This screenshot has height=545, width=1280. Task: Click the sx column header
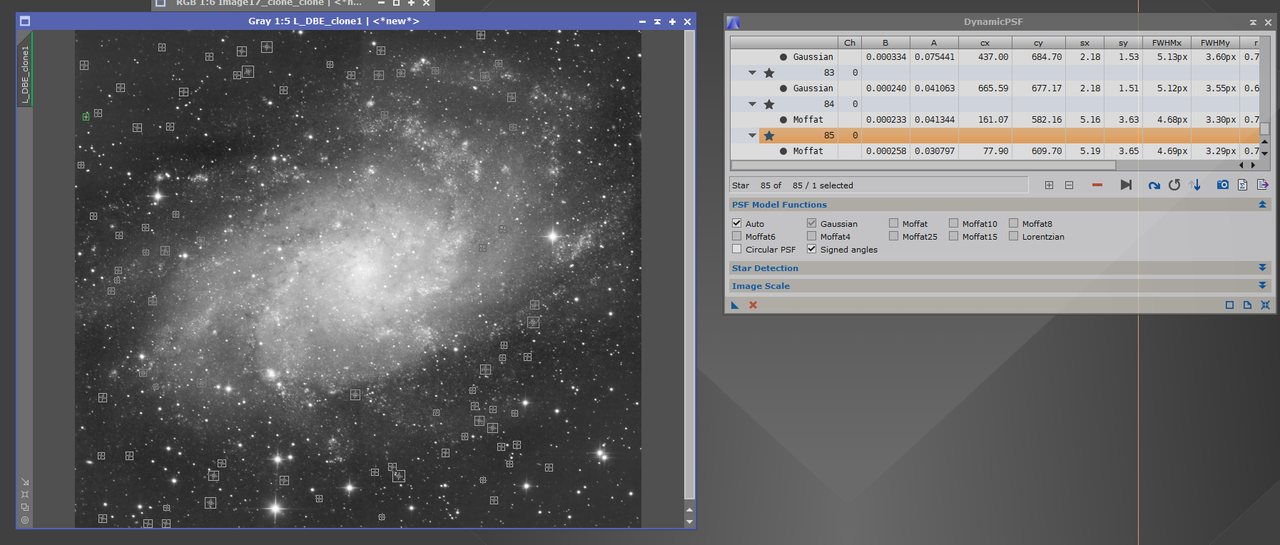[x=1085, y=43]
